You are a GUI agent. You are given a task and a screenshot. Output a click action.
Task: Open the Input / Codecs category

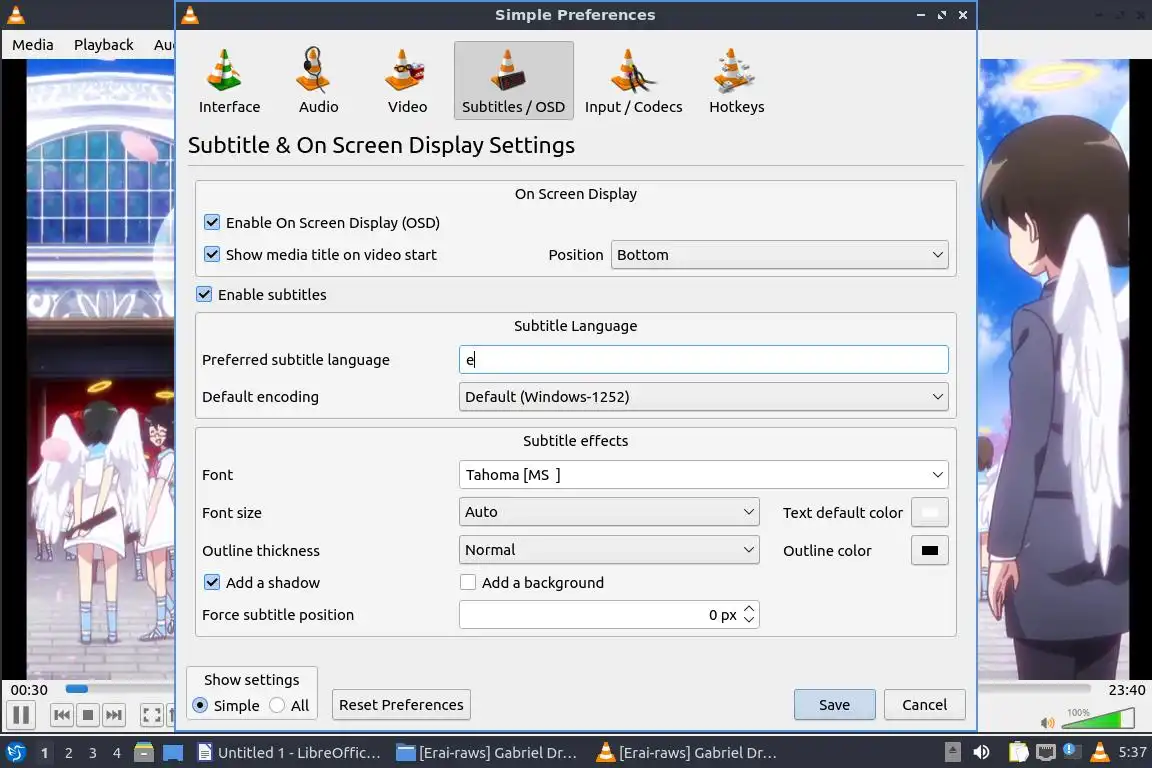point(633,81)
